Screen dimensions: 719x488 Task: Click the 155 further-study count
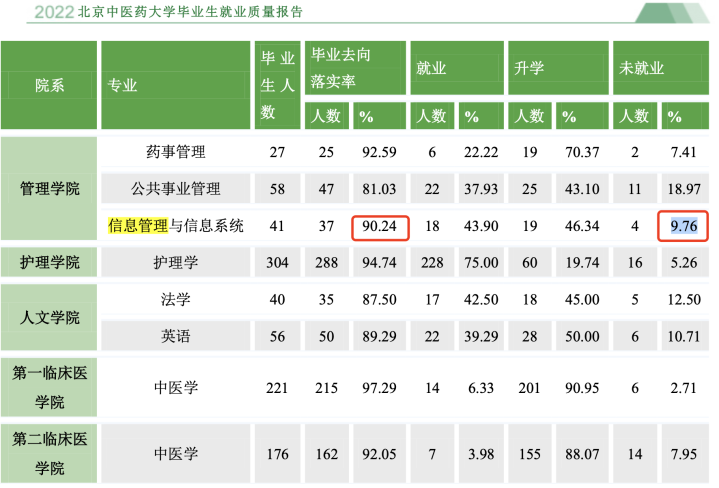tap(530, 455)
